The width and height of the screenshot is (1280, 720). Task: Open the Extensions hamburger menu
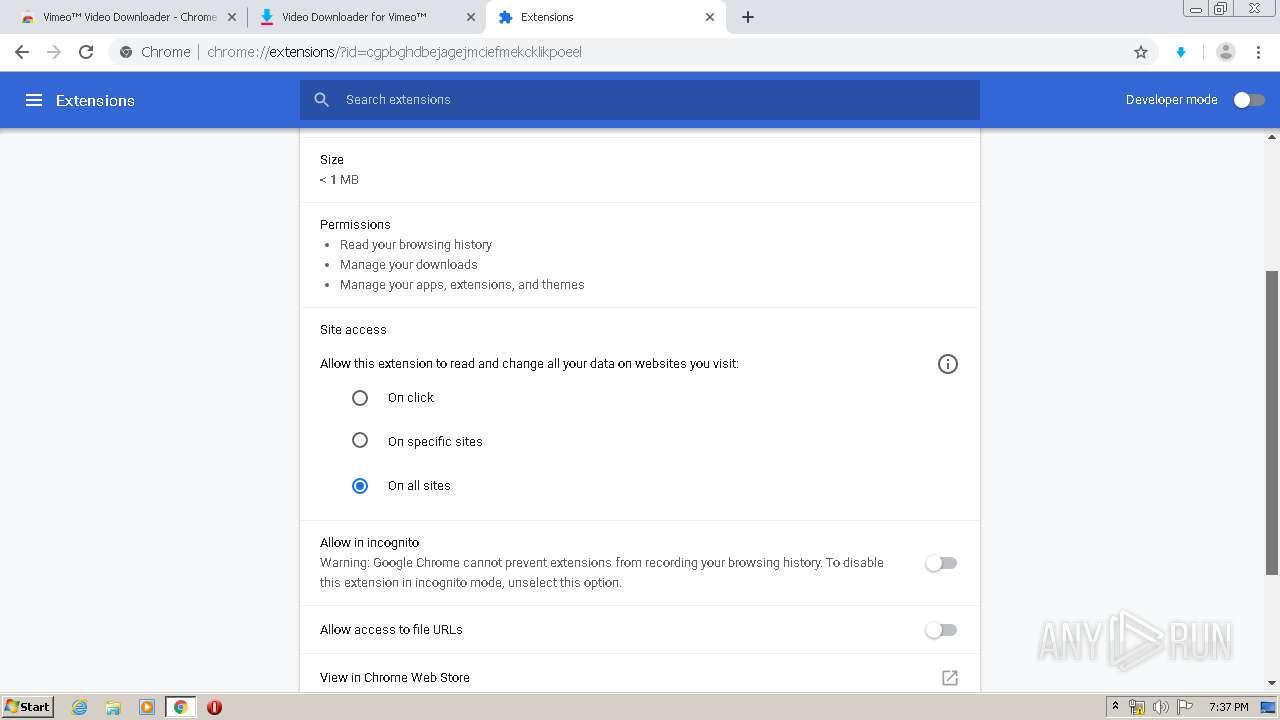pyautogui.click(x=34, y=100)
